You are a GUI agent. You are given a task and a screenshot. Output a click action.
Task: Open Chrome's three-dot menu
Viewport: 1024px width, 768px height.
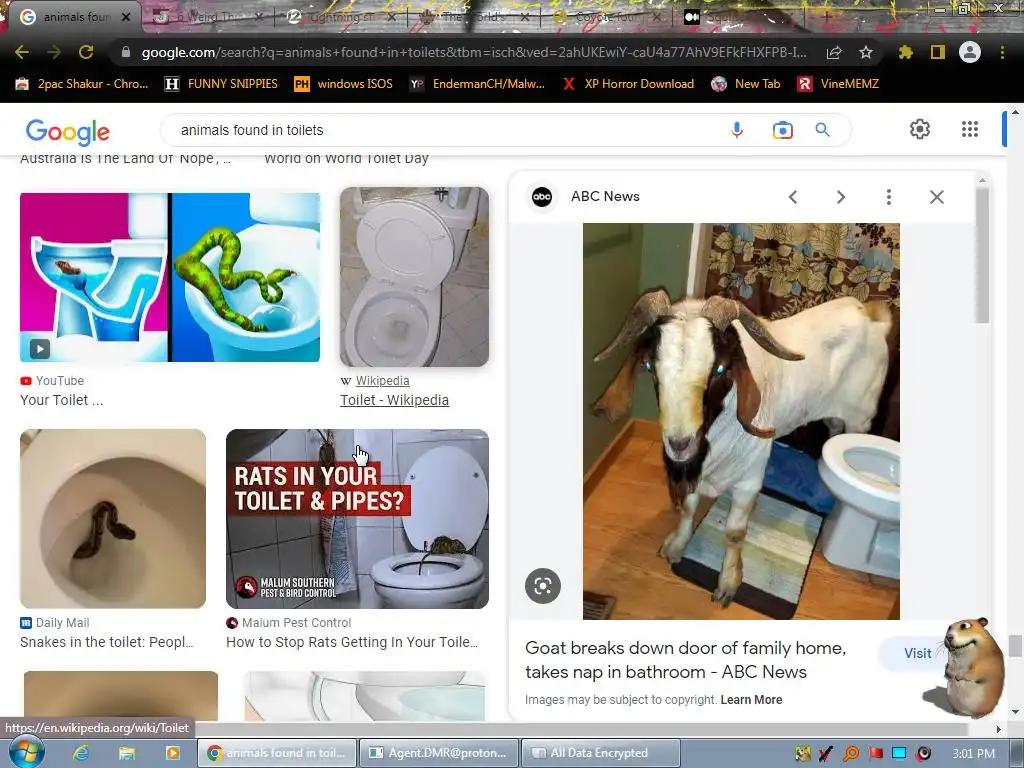(1002, 52)
